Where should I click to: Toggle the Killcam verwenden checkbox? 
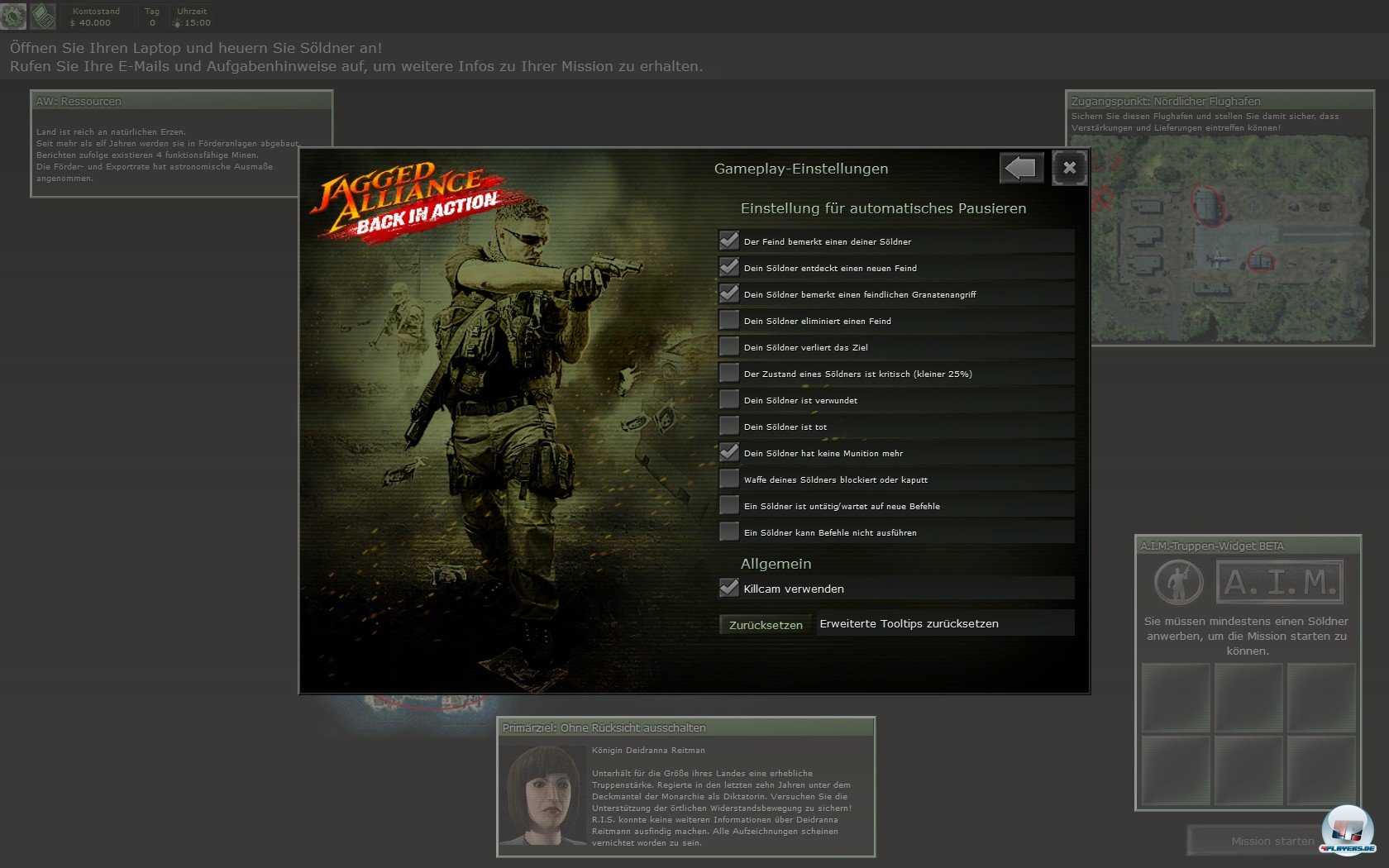(729, 588)
